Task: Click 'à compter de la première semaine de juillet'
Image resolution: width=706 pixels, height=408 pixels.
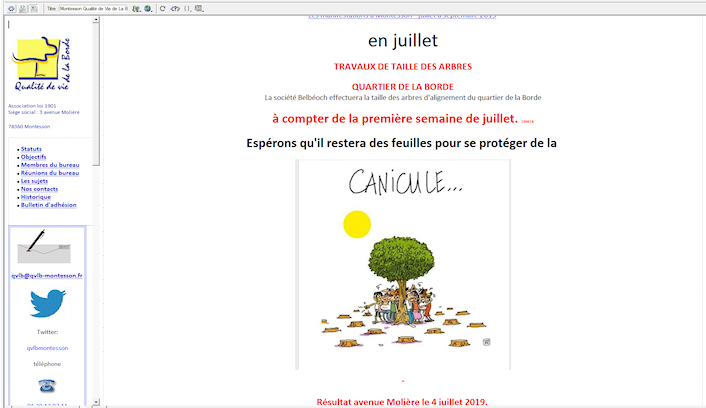Action: coord(395,119)
